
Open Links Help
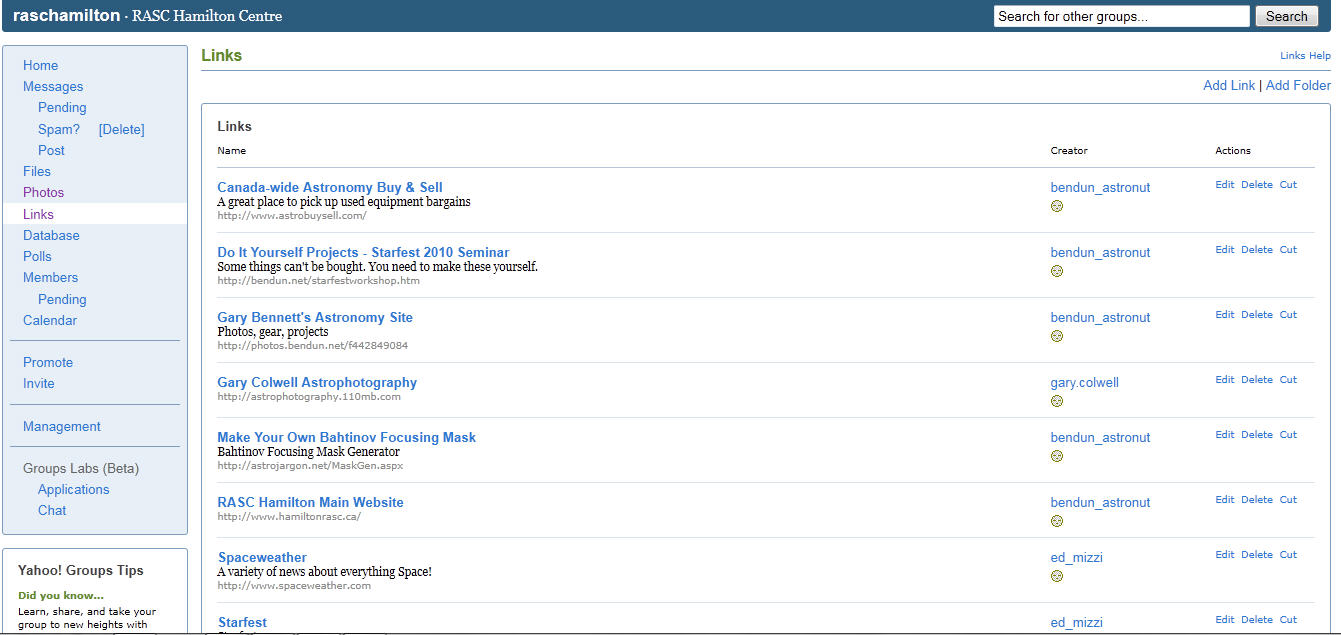pos(1305,56)
